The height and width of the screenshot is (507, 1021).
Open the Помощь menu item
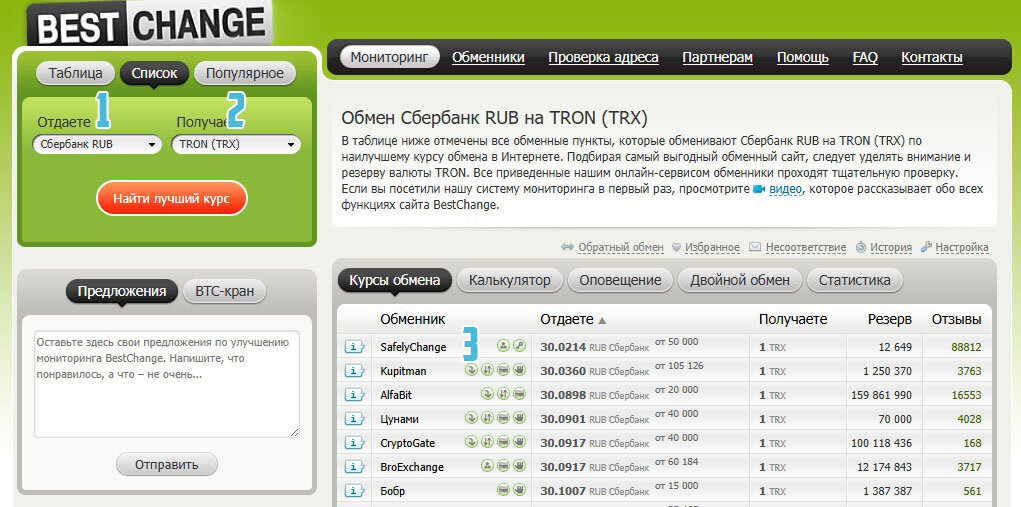click(803, 57)
